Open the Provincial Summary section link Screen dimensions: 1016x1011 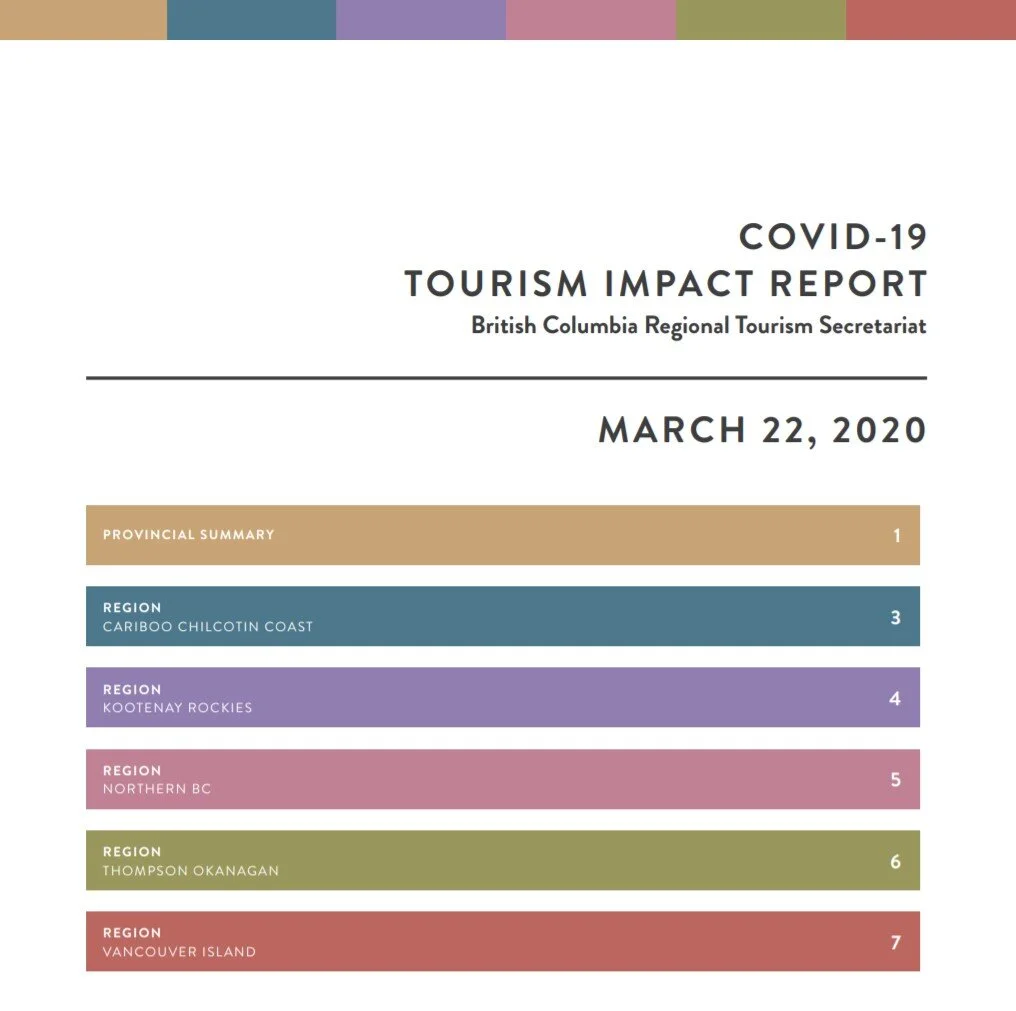tap(503, 535)
